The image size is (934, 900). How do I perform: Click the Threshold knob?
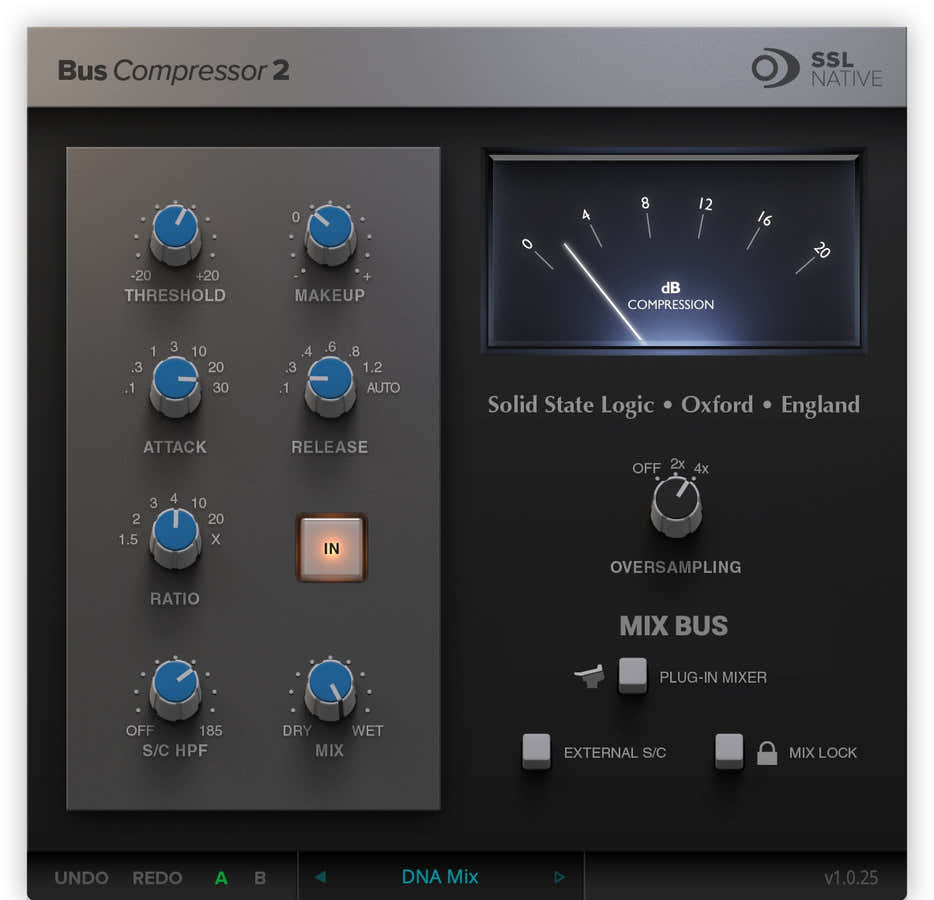175,234
